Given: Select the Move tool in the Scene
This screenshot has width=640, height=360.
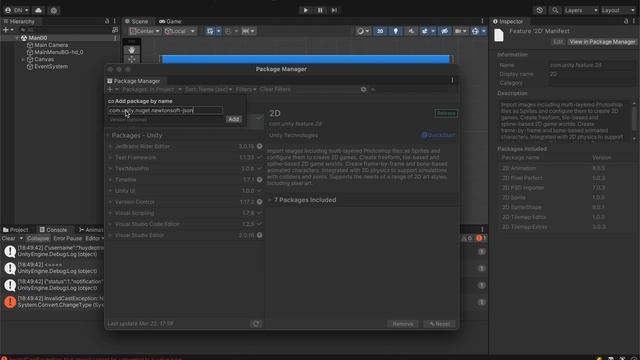Looking at the screenshot, I should tap(131, 60).
